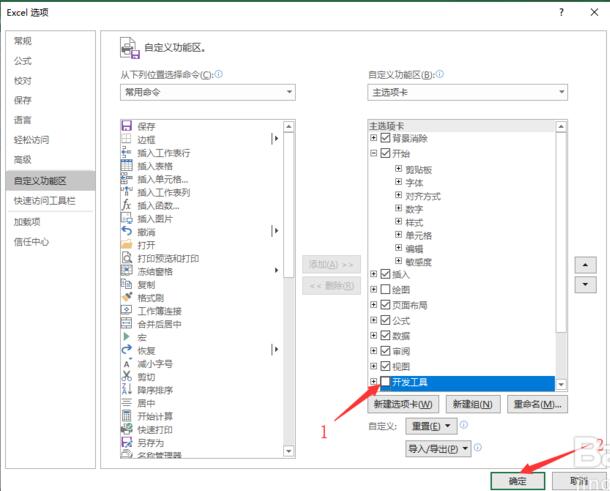Toggle the Insert (插入) tab checkbox
The image size is (610, 491).
pos(385,274)
